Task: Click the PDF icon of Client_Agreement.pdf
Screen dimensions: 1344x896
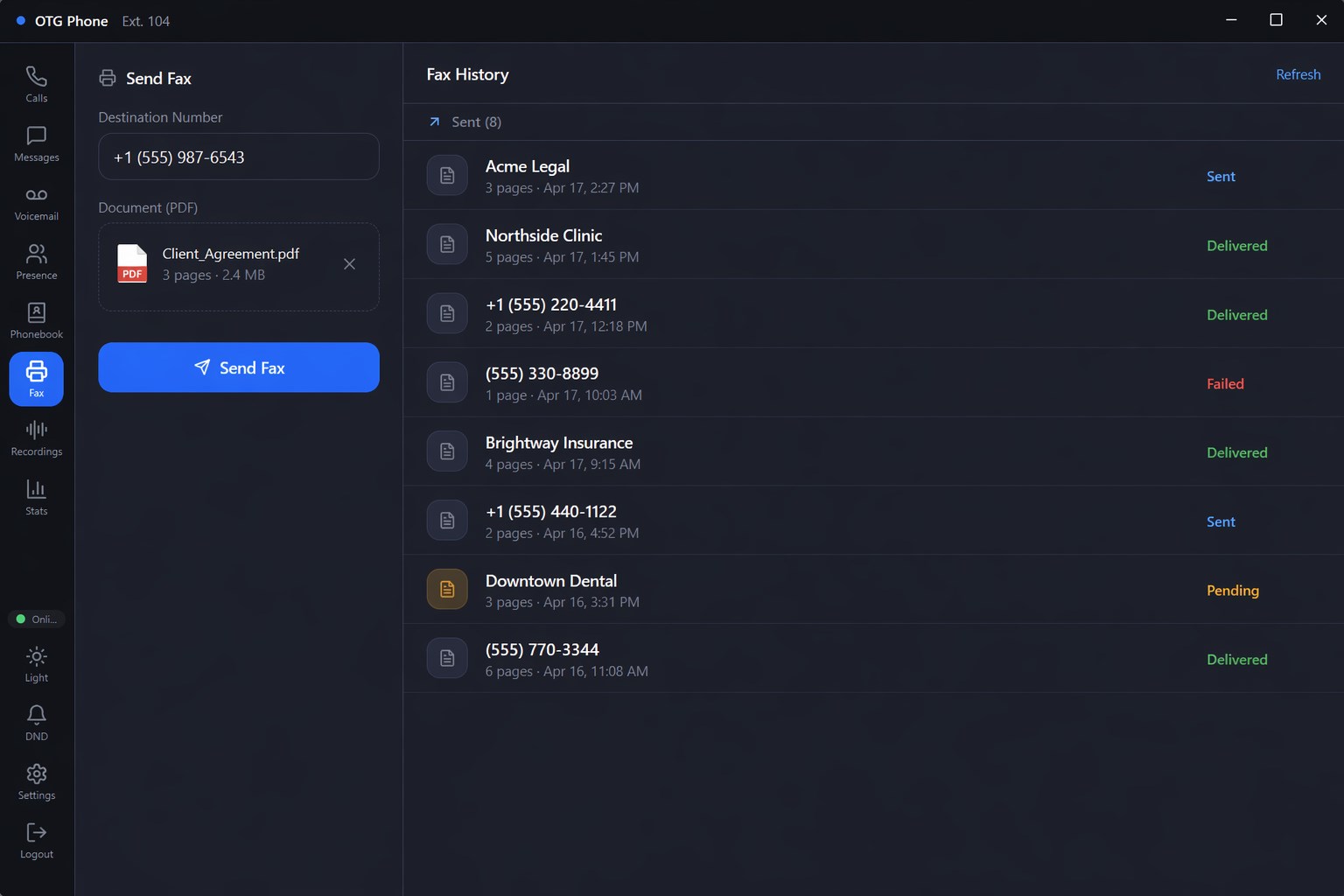Action: (x=132, y=263)
